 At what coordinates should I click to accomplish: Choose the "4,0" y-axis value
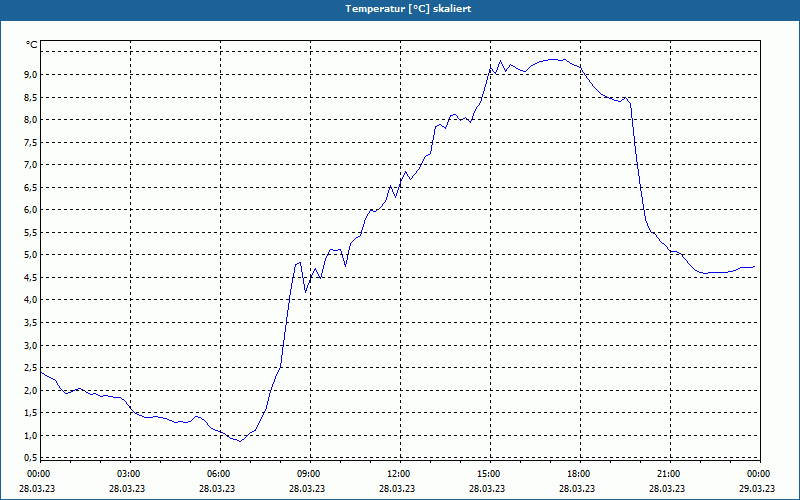[x=31, y=299]
